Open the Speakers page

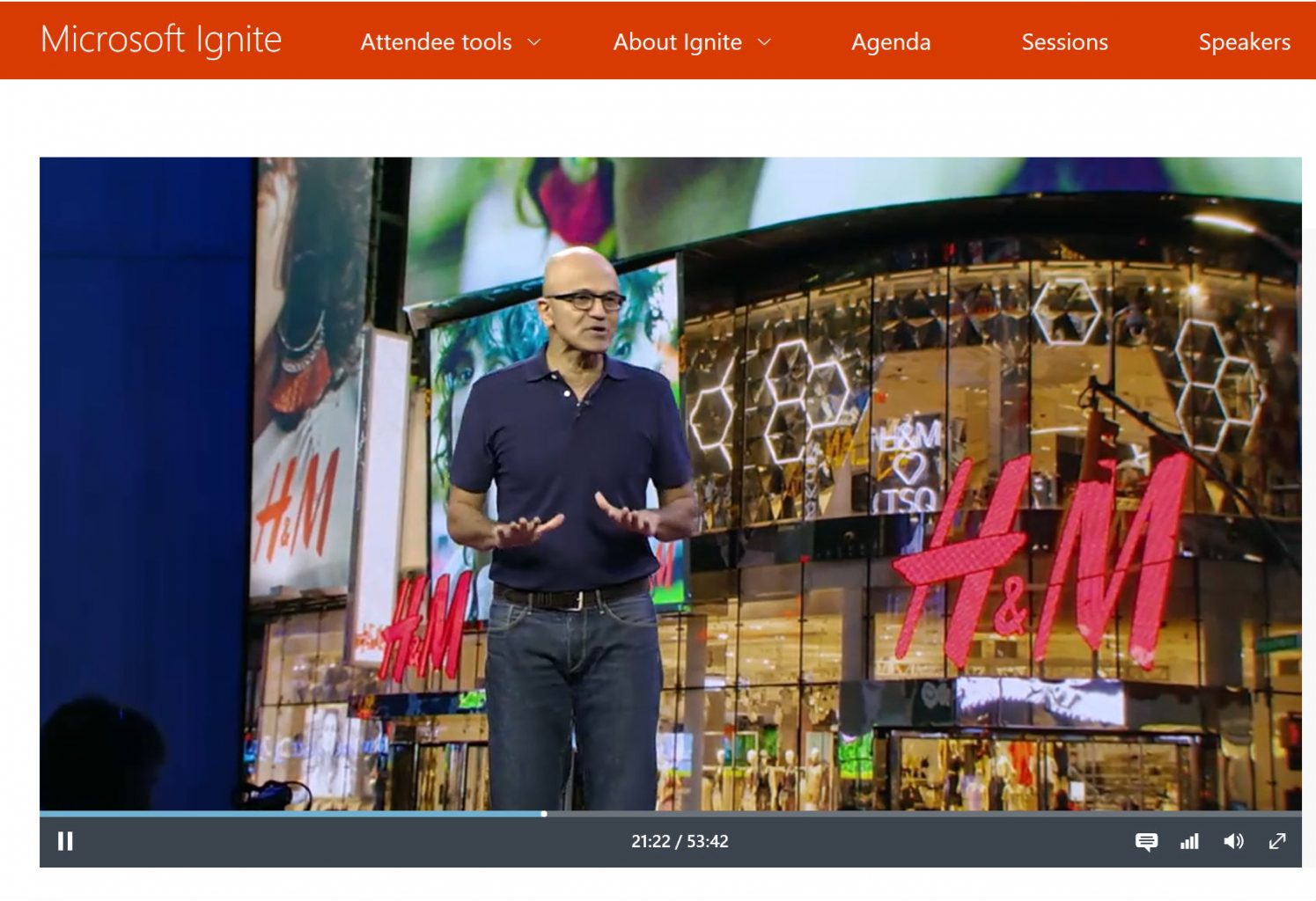tap(1245, 41)
